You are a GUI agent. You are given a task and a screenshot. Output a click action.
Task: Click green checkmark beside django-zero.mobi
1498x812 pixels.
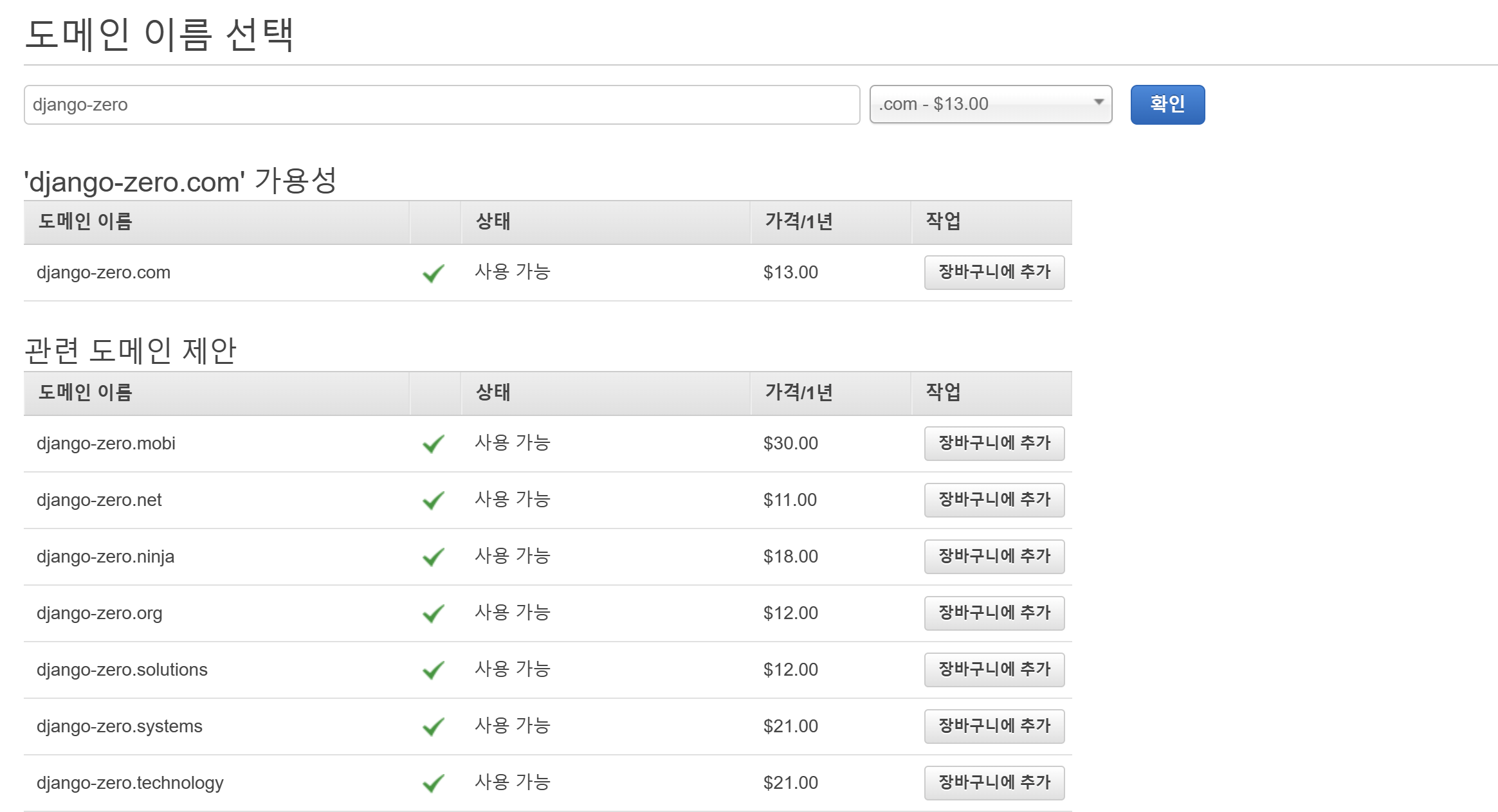point(434,444)
